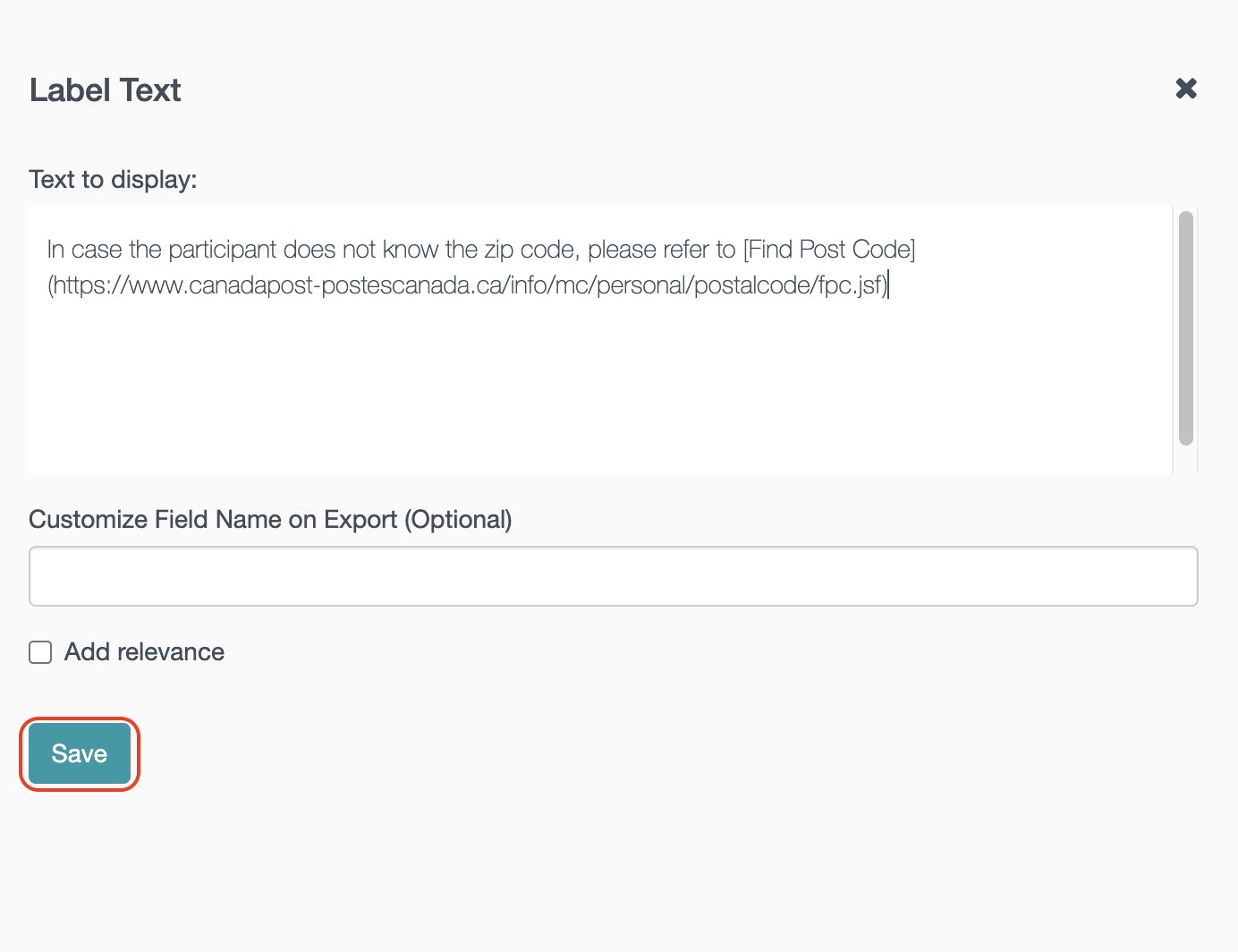This screenshot has width=1238, height=952.
Task: Click the Add relevance label text
Action: point(143,652)
